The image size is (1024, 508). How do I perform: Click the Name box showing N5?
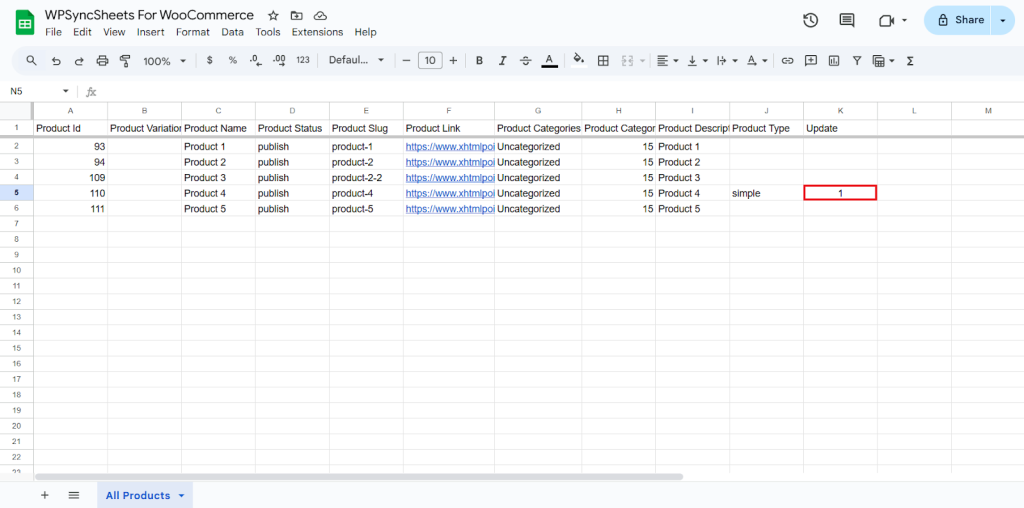pyautogui.click(x=39, y=91)
